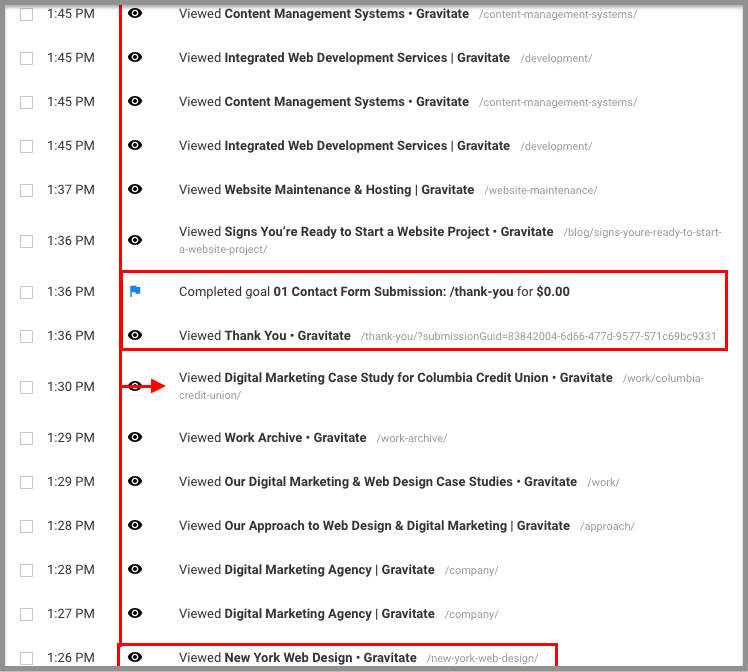Screen dimensions: 748x672
Task: Tick the checkbox for the 1:37 PM row
Action: pos(26,190)
